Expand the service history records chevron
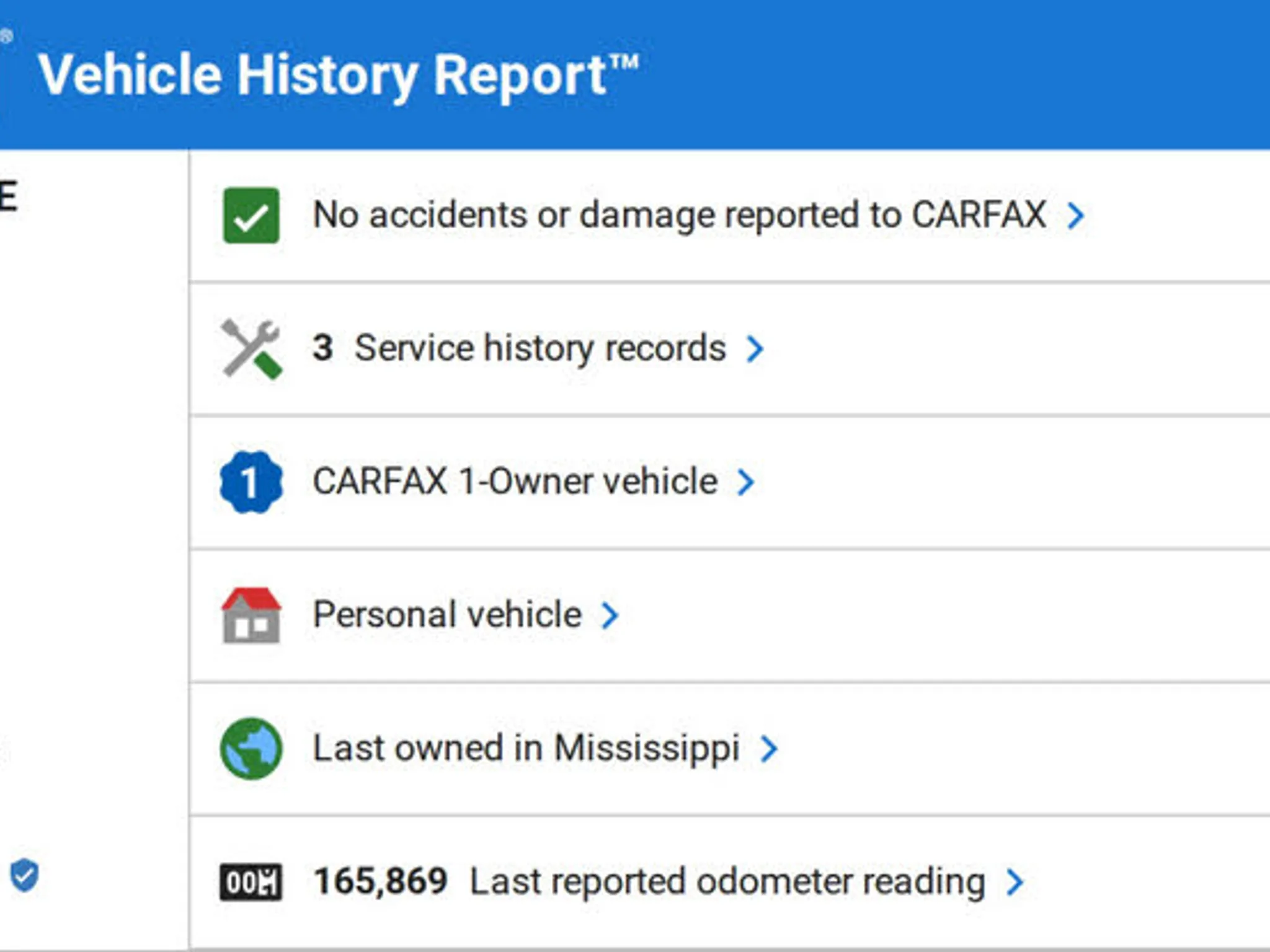Screen dimensions: 1270x952 755,348
